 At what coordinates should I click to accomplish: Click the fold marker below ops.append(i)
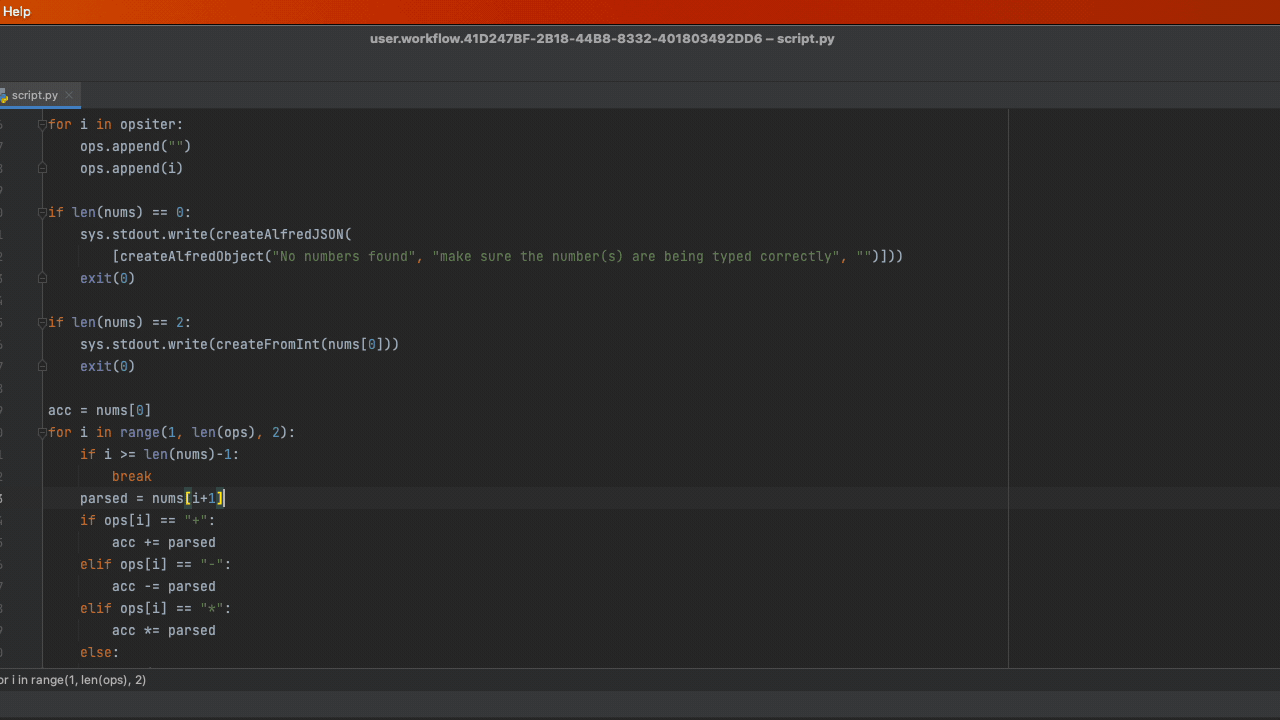pos(42,169)
